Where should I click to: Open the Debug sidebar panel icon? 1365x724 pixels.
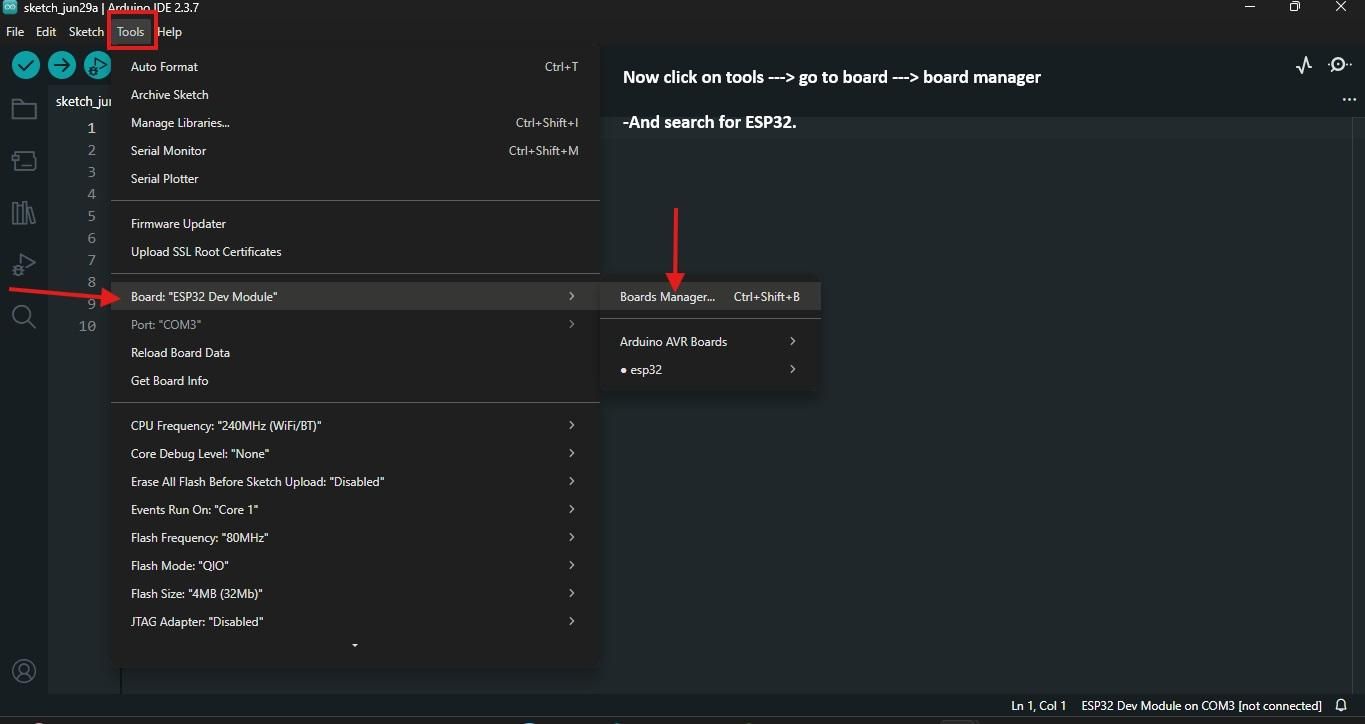pos(24,265)
